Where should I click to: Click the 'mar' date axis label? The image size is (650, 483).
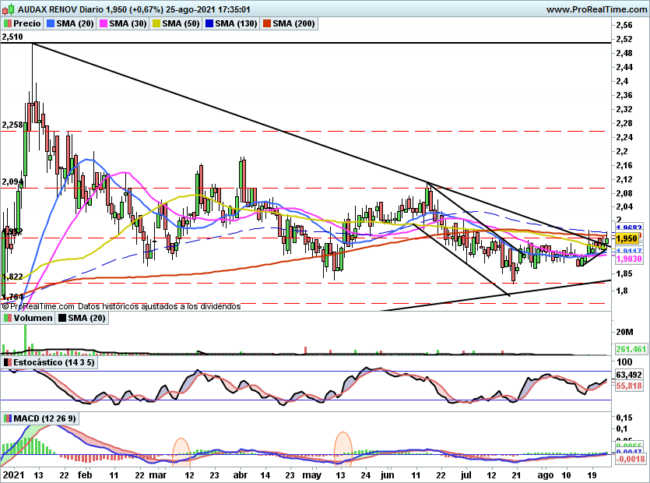[x=158, y=475]
